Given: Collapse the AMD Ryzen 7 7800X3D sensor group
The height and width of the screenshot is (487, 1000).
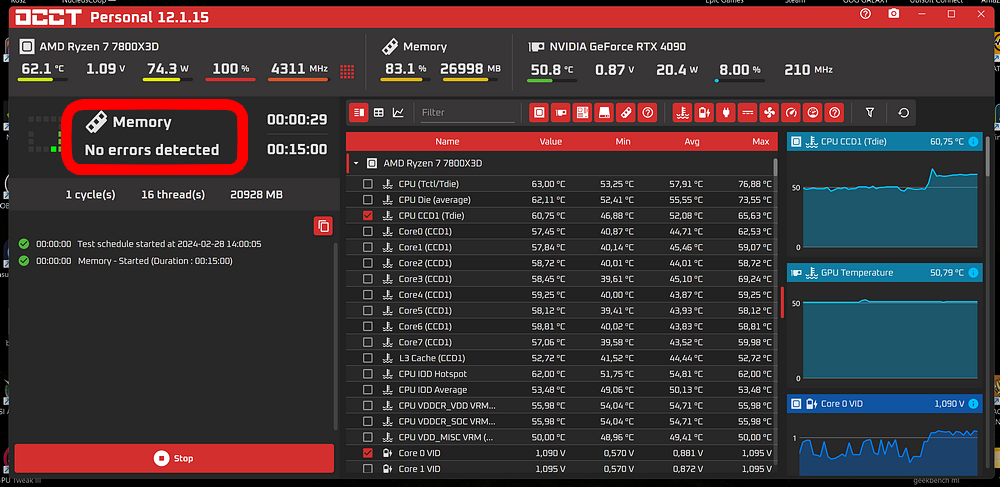Looking at the screenshot, I should coord(356,163).
